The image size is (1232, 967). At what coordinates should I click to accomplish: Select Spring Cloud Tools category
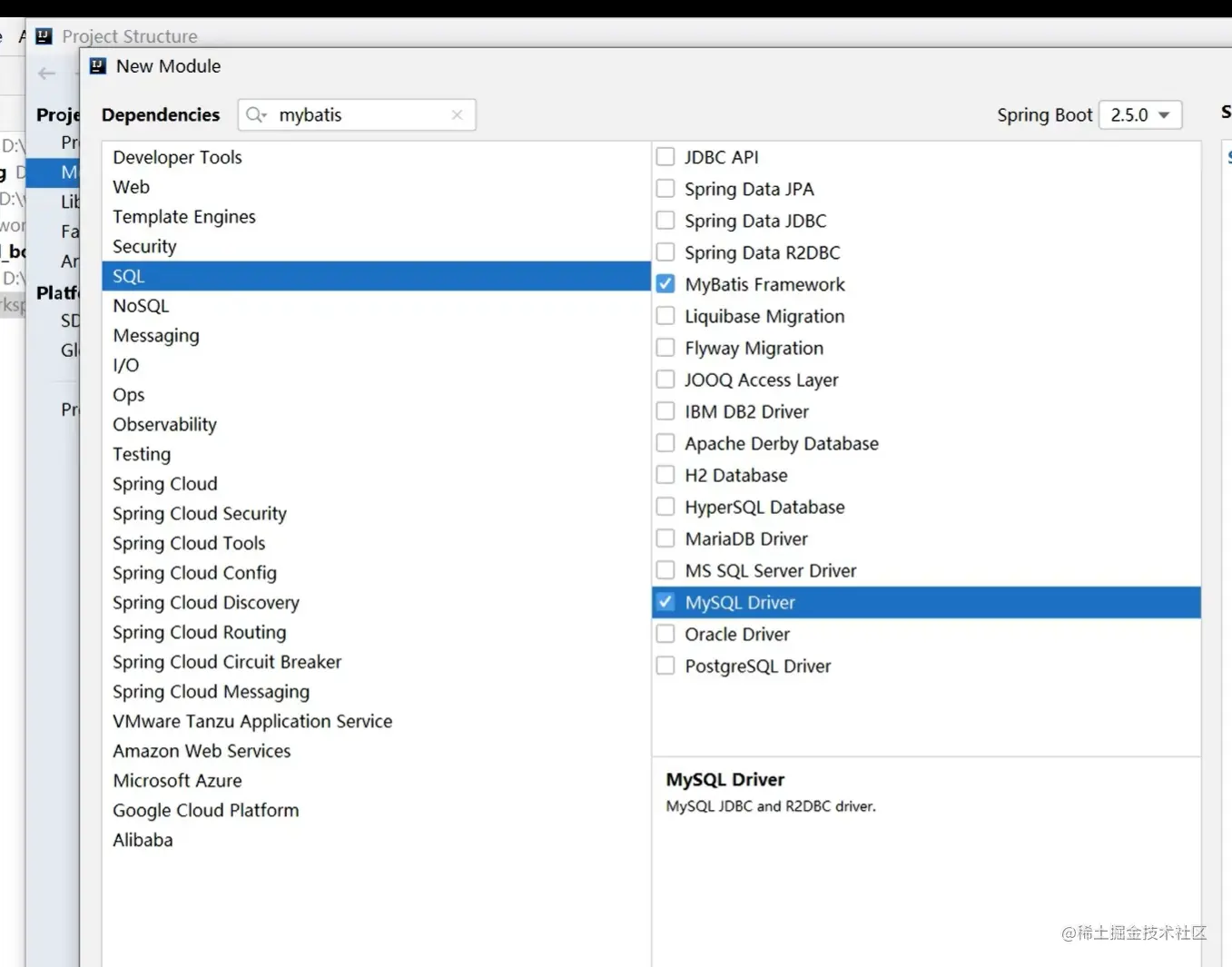[x=377, y=543]
